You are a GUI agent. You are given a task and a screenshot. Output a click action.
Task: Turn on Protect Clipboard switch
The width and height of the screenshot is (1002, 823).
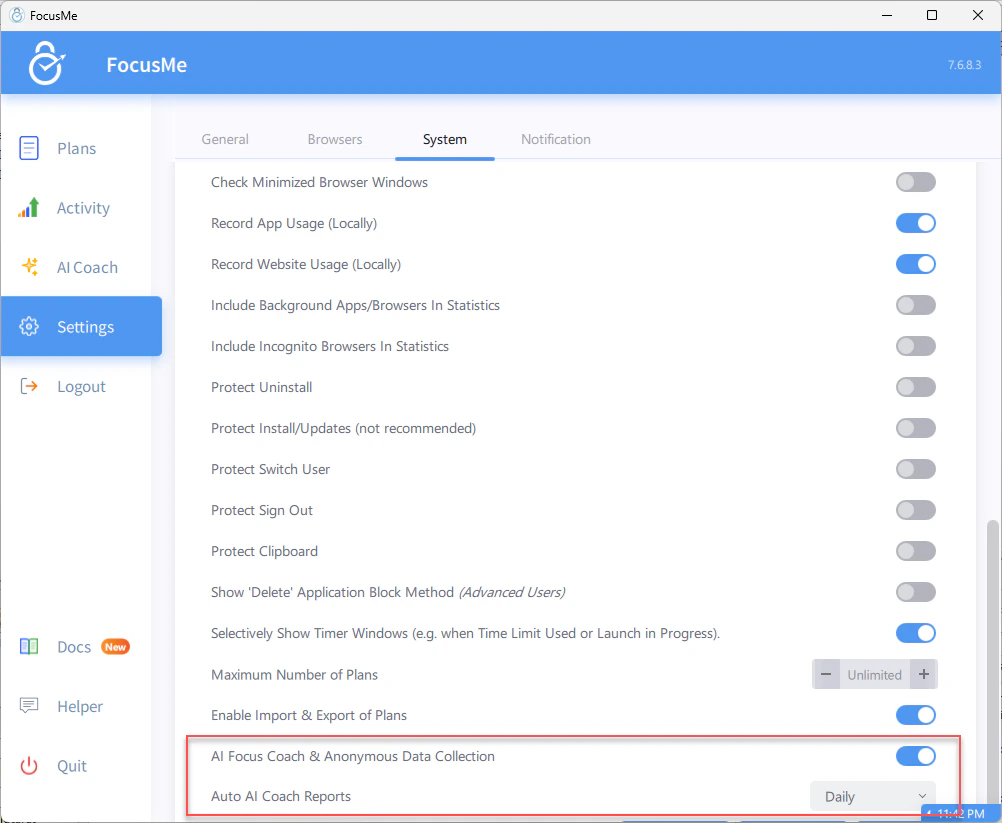click(x=915, y=551)
